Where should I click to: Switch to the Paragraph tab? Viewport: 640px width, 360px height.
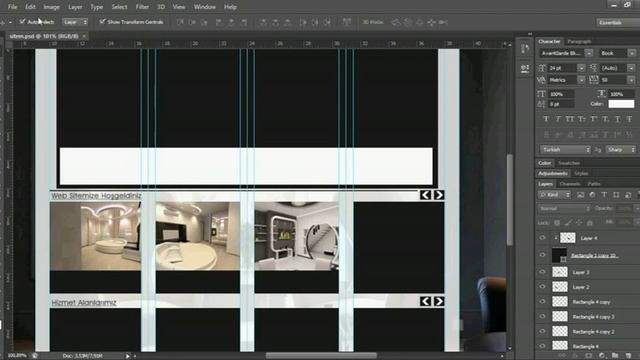click(x=579, y=41)
